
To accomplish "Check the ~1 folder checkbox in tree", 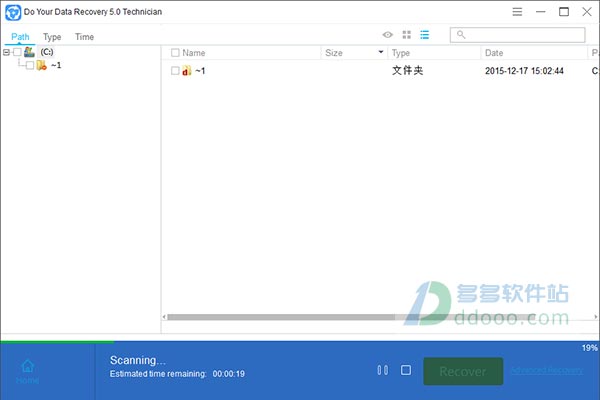I will click(30, 65).
